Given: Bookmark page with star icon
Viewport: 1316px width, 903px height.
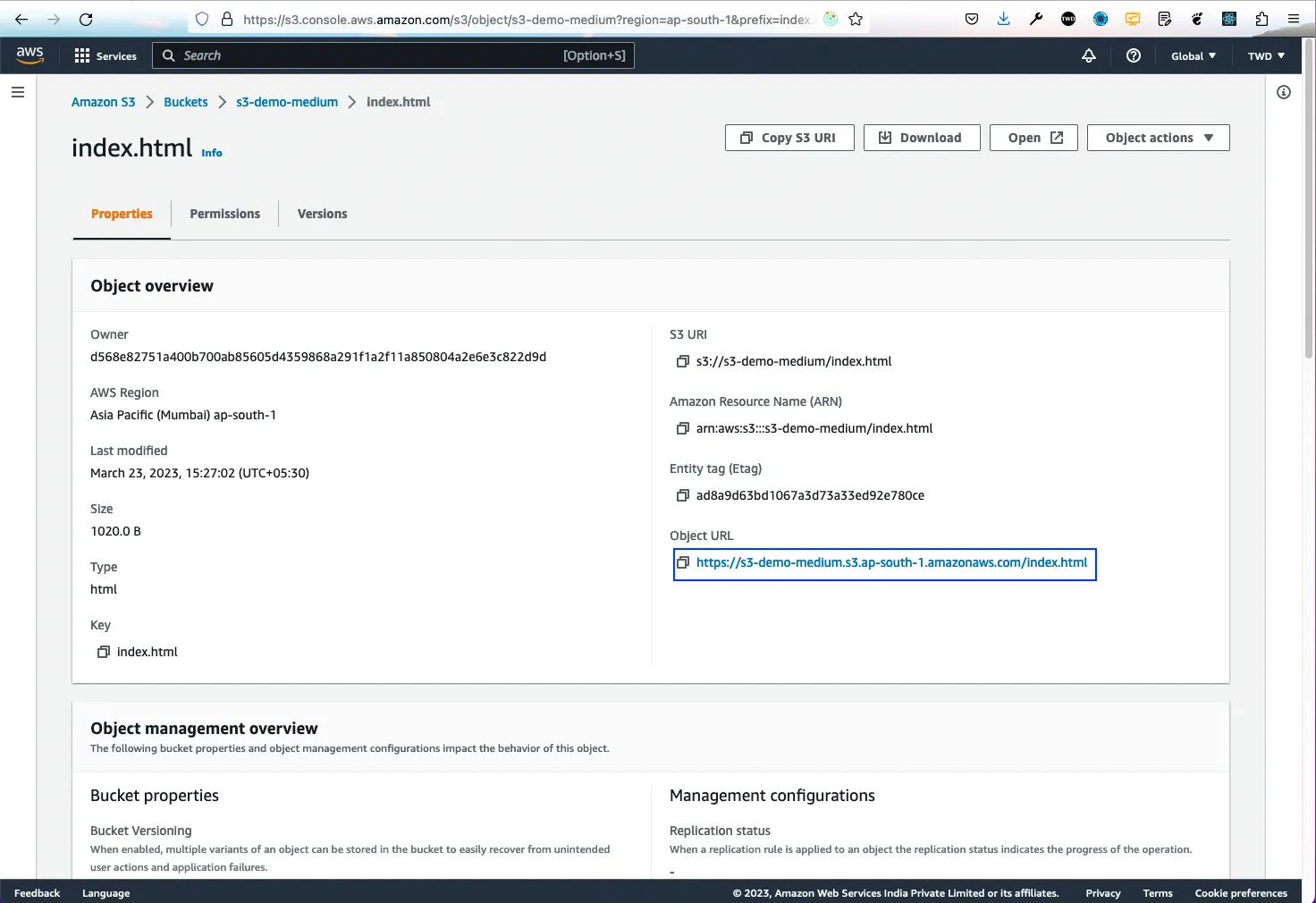Looking at the screenshot, I should [856, 19].
